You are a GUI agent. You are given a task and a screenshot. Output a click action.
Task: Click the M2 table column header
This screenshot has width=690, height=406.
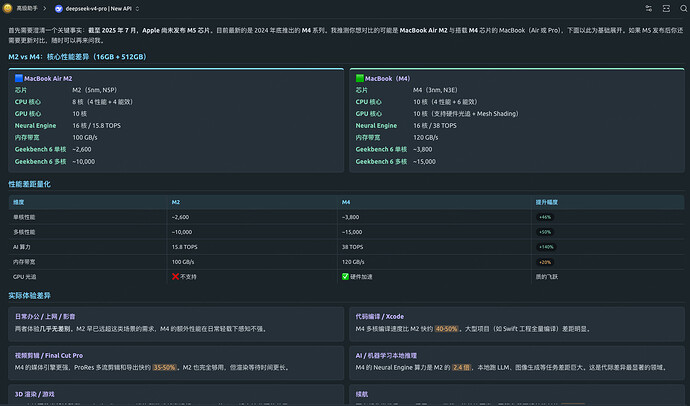point(176,202)
